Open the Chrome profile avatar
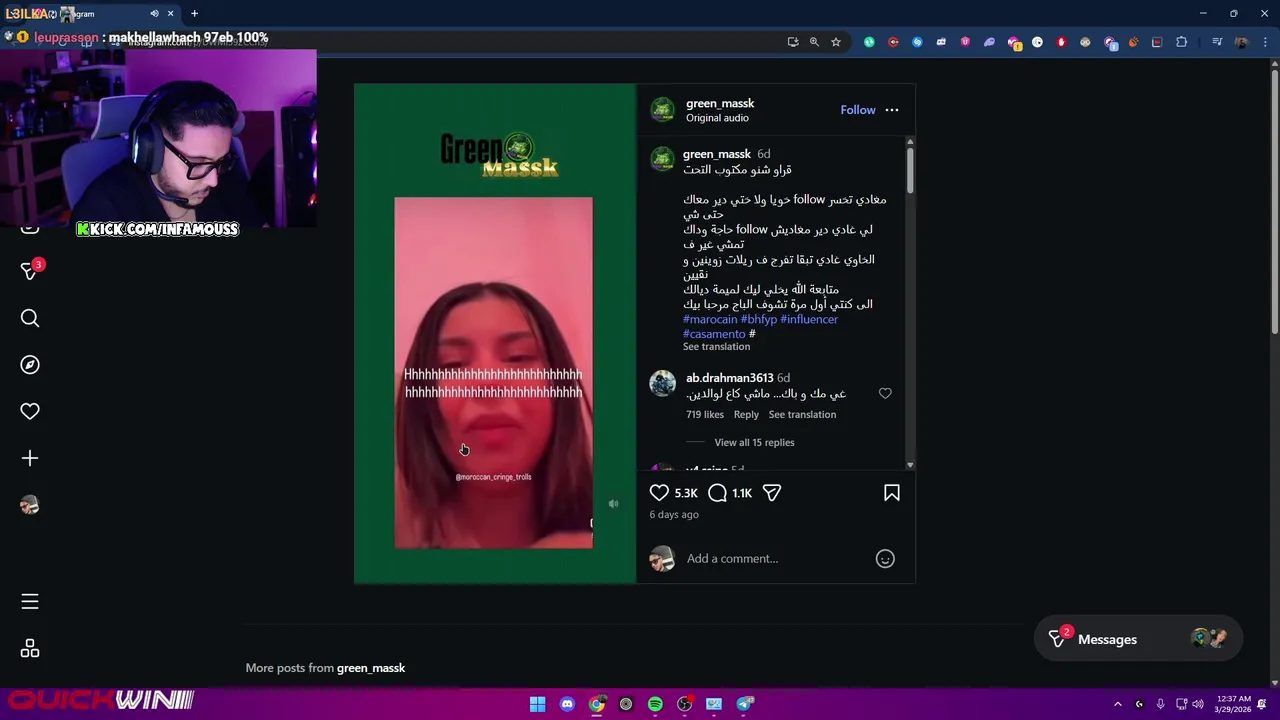 coord(1241,42)
